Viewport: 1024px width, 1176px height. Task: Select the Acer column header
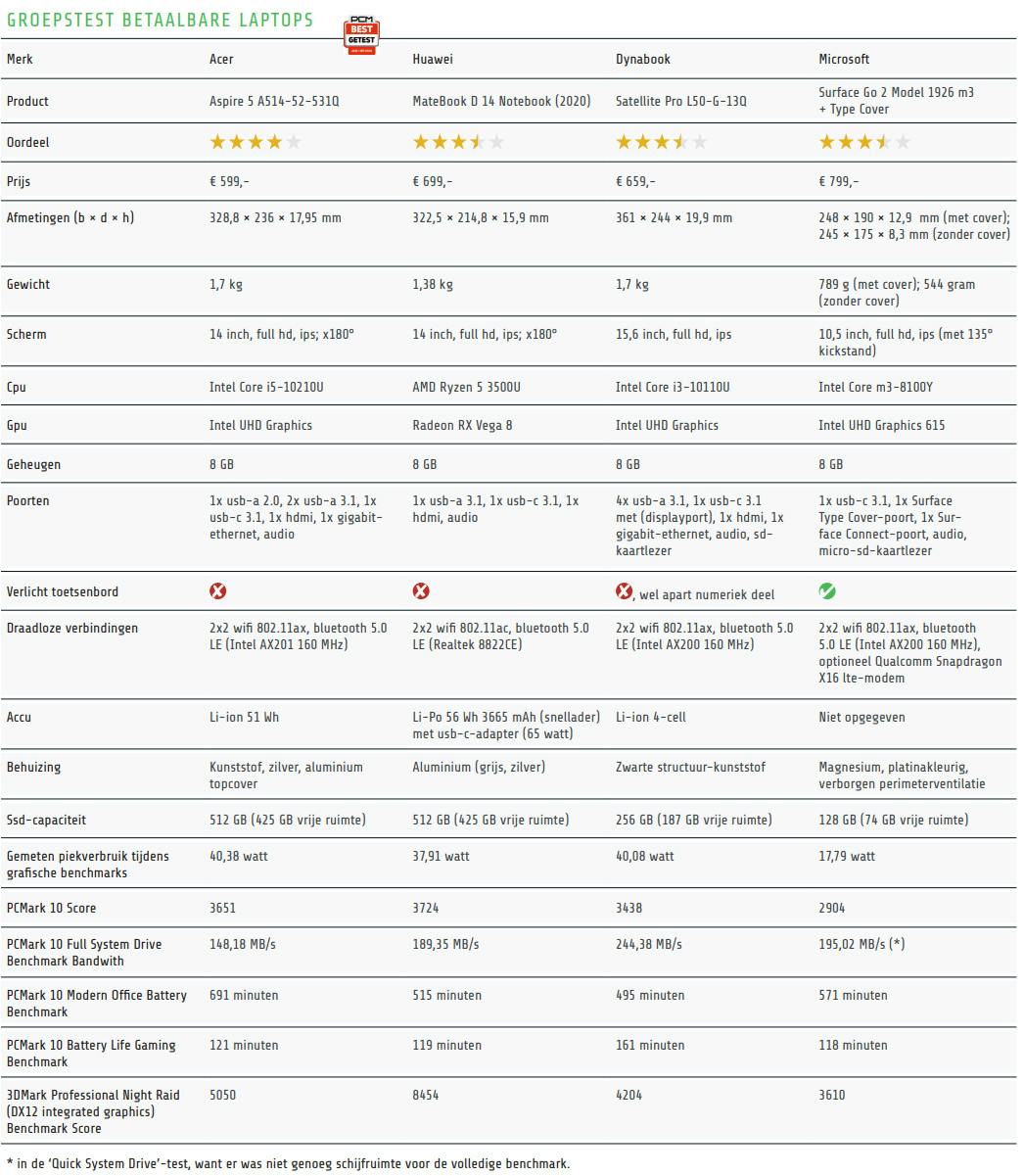pos(221,60)
